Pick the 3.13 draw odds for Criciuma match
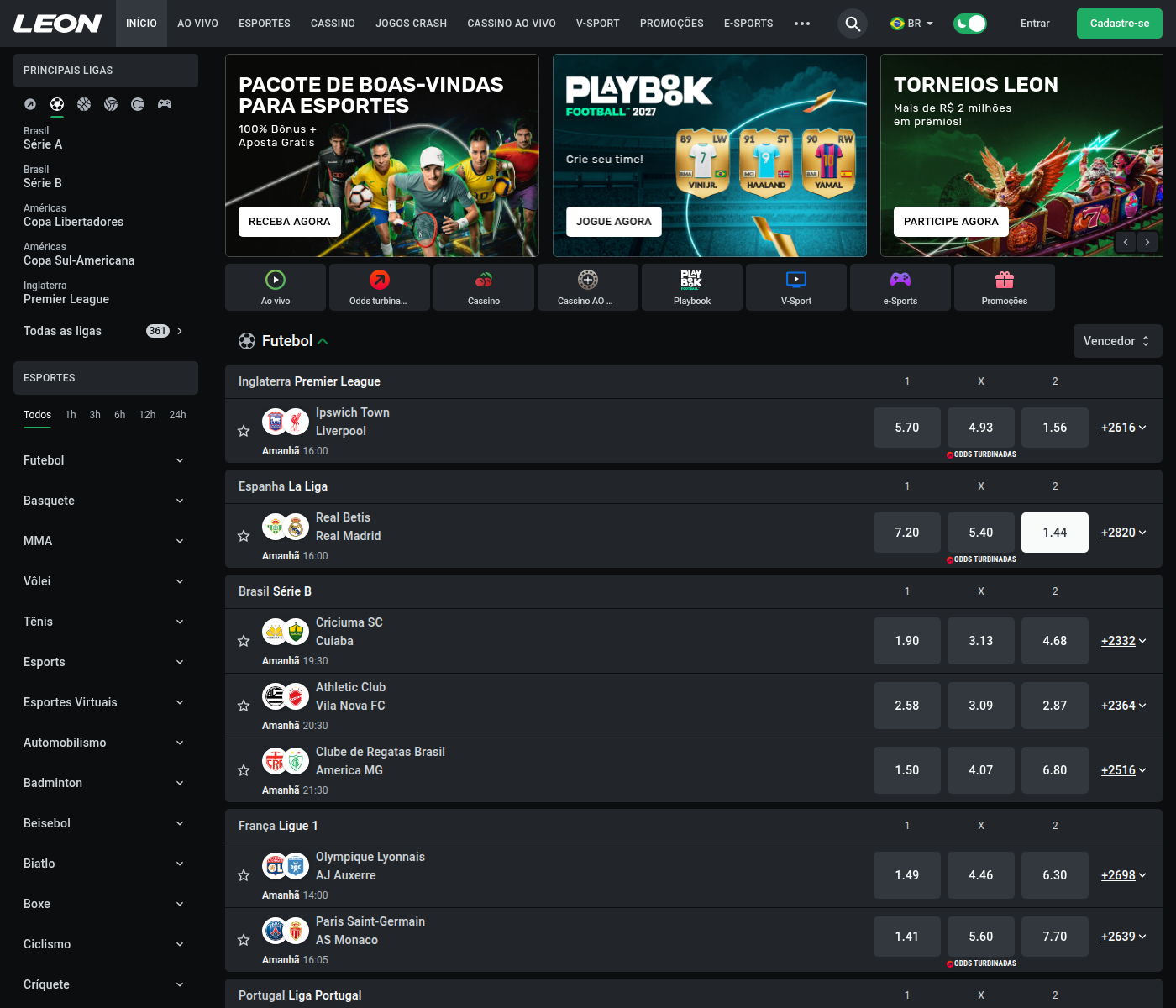The width and height of the screenshot is (1176, 1008). [x=981, y=641]
